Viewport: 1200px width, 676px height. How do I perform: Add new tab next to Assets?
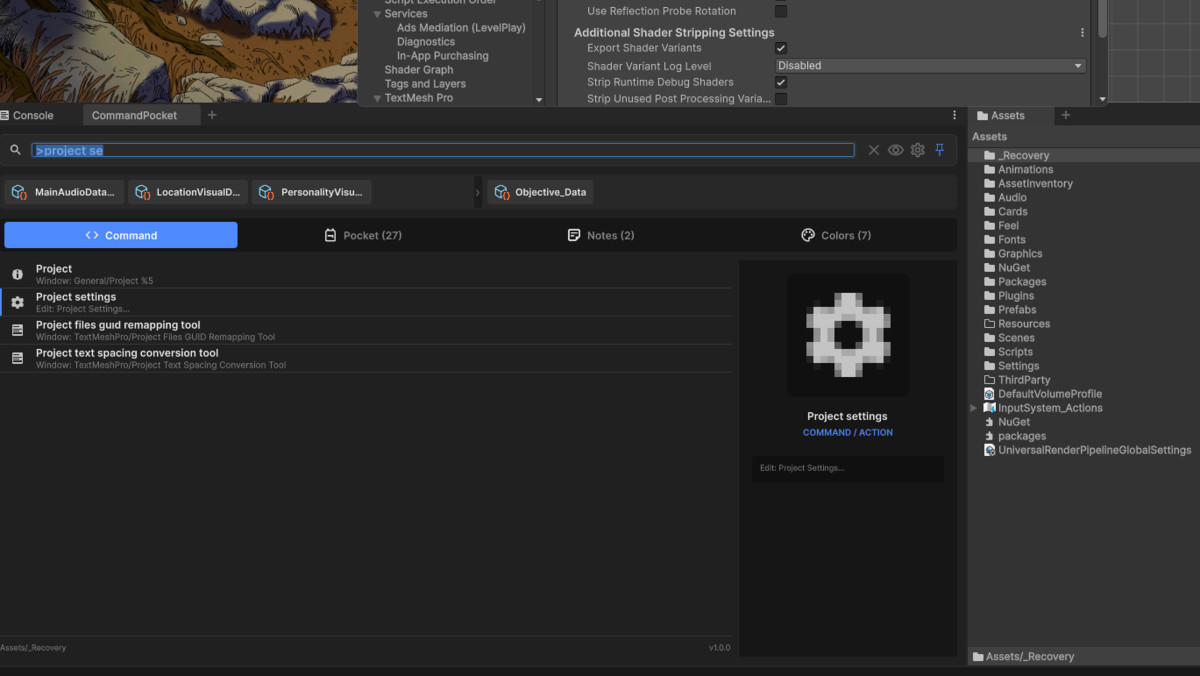click(1065, 115)
